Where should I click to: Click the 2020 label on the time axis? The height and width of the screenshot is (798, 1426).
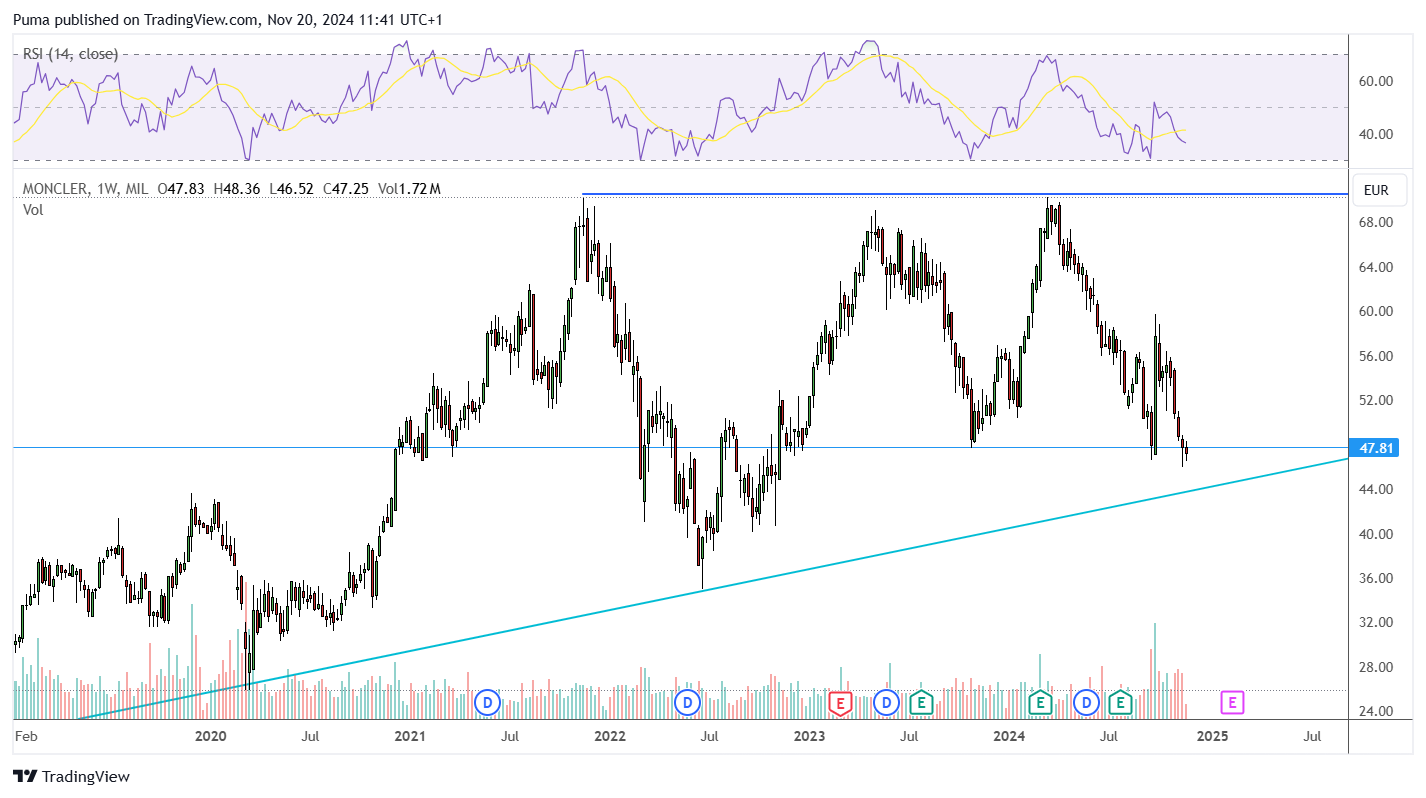210,737
